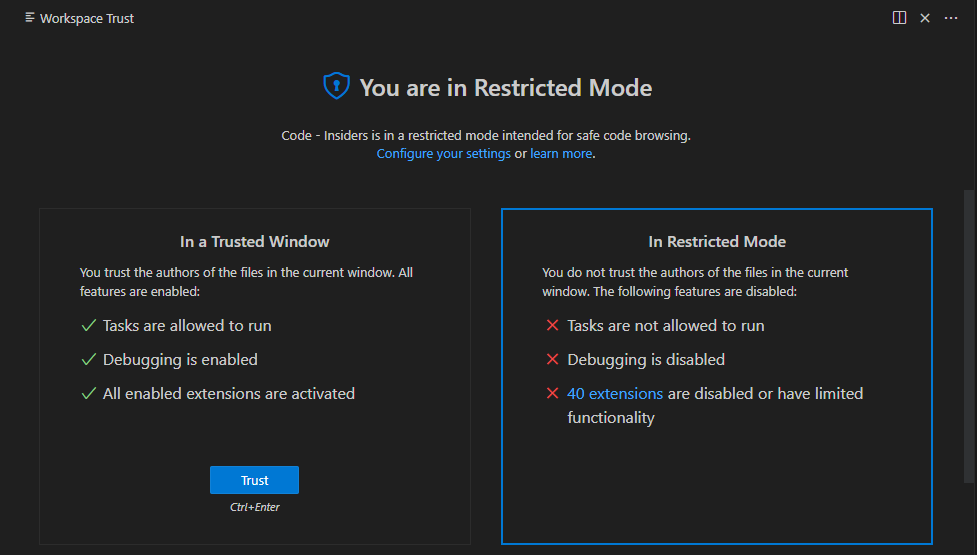The image size is (977, 555).
Task: Click red X beside the 40 extensions line
Action: click(552, 394)
